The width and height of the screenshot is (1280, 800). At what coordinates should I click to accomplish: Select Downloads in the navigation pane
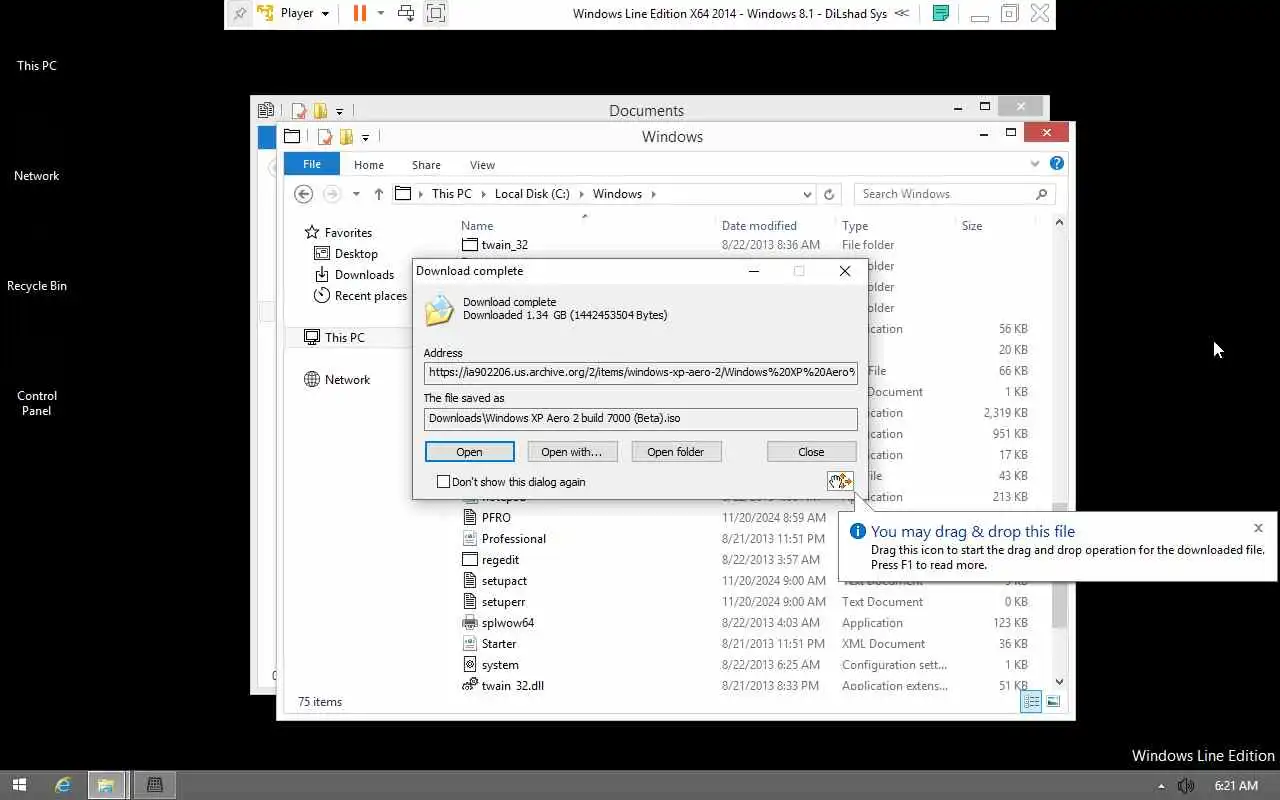pyautogui.click(x=354, y=275)
